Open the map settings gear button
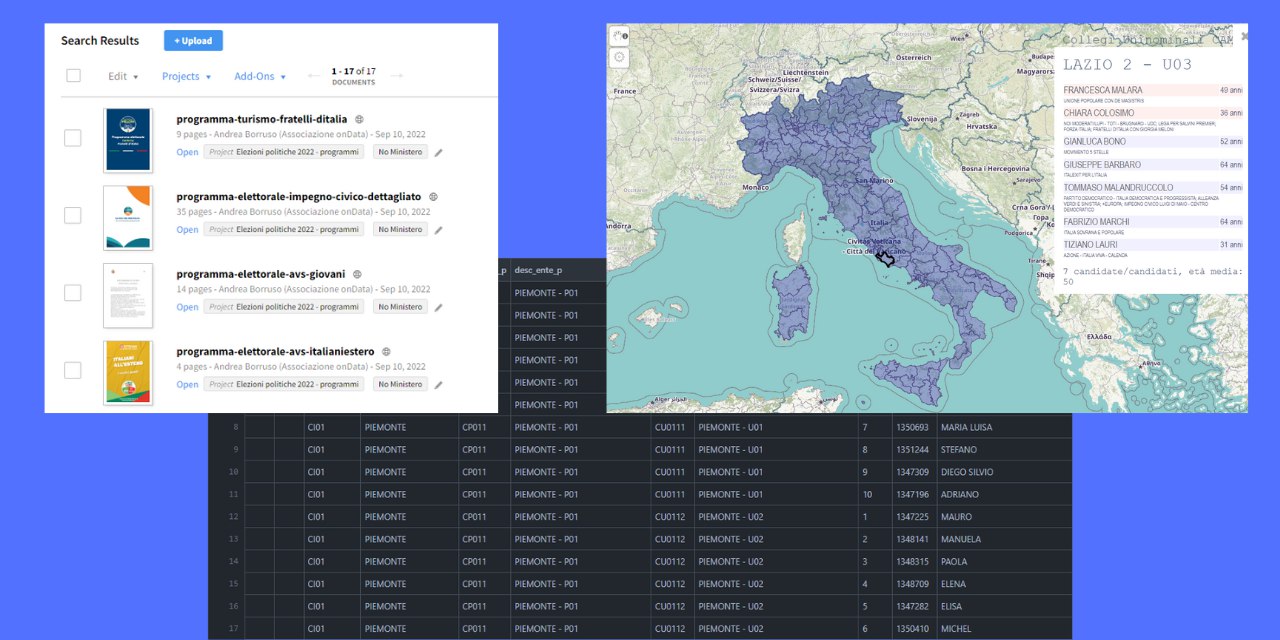 pos(620,57)
